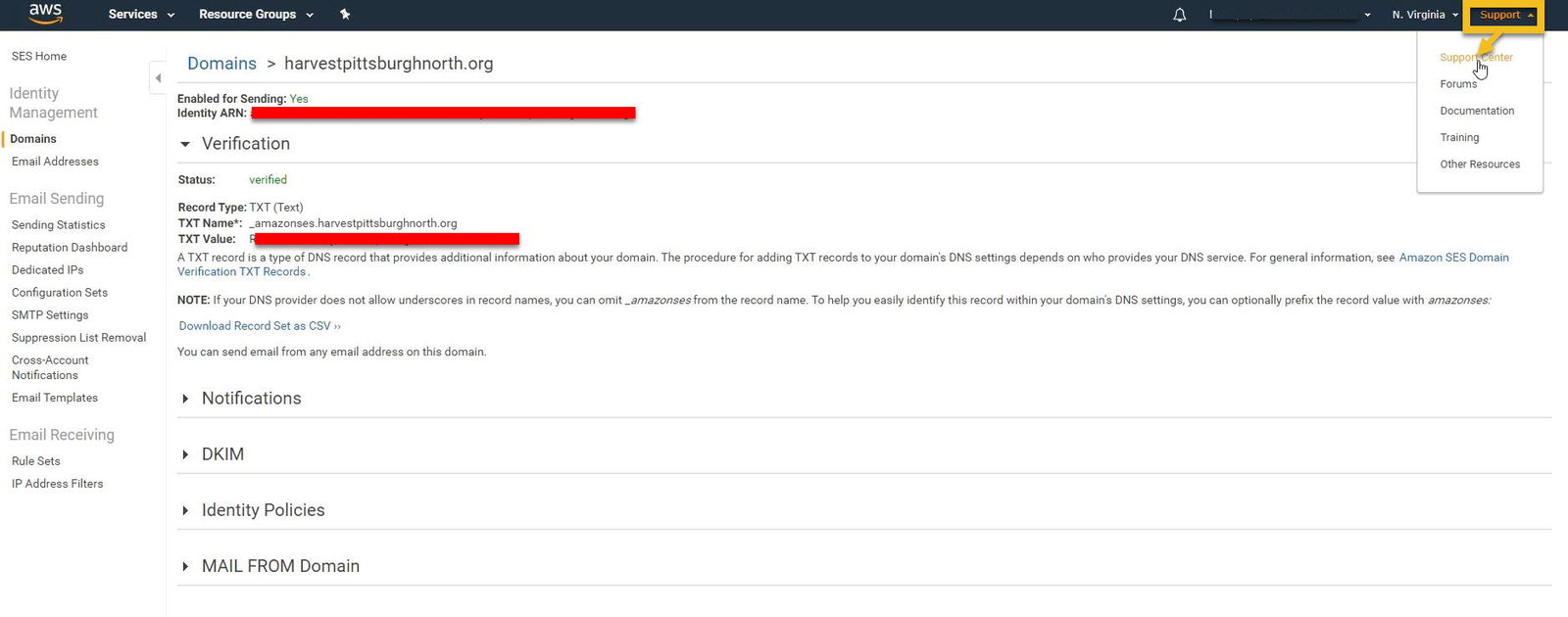1568x617 pixels.
Task: Select Forums in Support menu
Action: tap(1458, 84)
